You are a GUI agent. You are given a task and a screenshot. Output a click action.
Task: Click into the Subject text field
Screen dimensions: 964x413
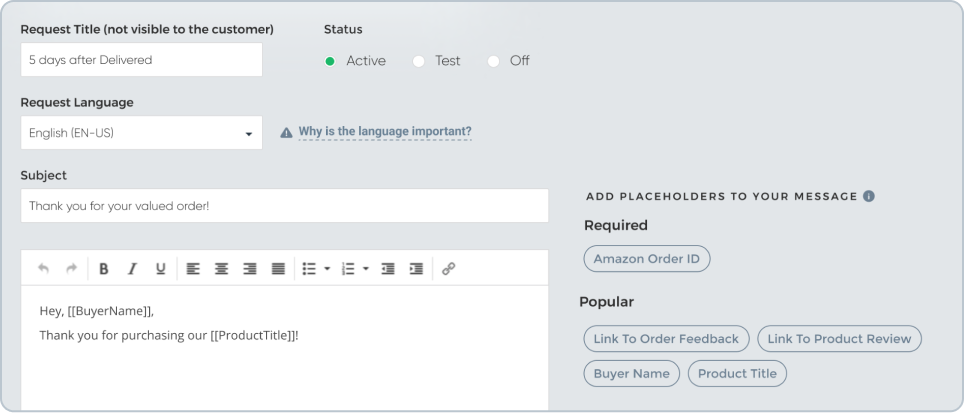pos(284,206)
